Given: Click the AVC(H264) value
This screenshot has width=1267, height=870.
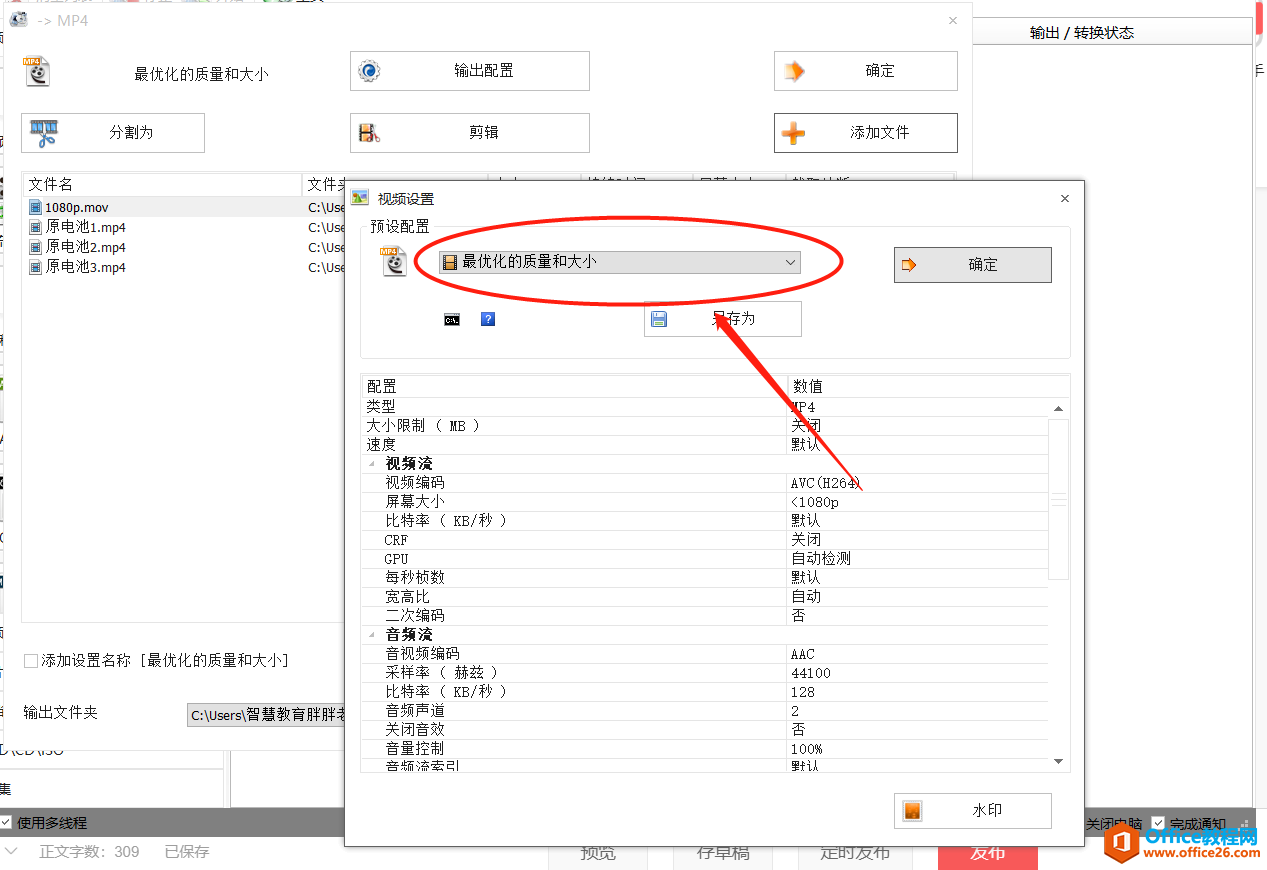Looking at the screenshot, I should point(825,483).
